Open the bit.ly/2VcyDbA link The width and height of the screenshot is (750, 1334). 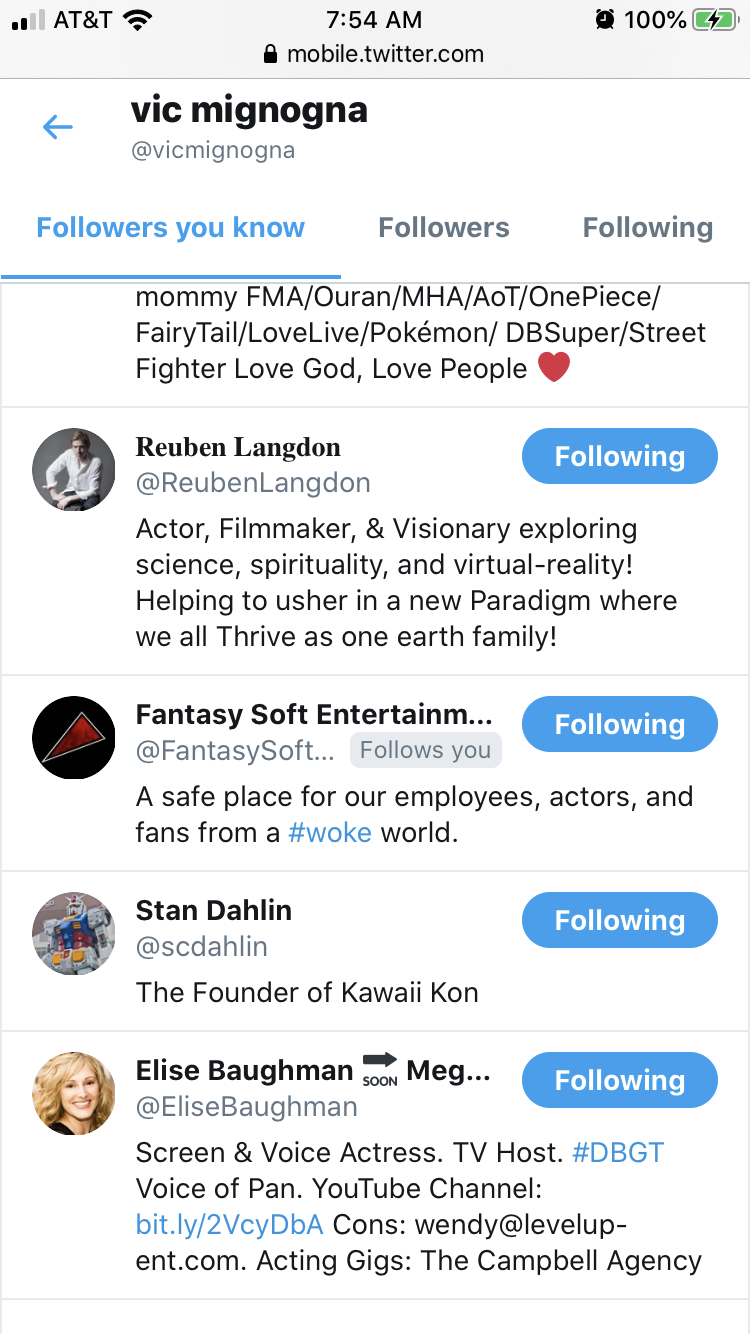coord(230,1225)
